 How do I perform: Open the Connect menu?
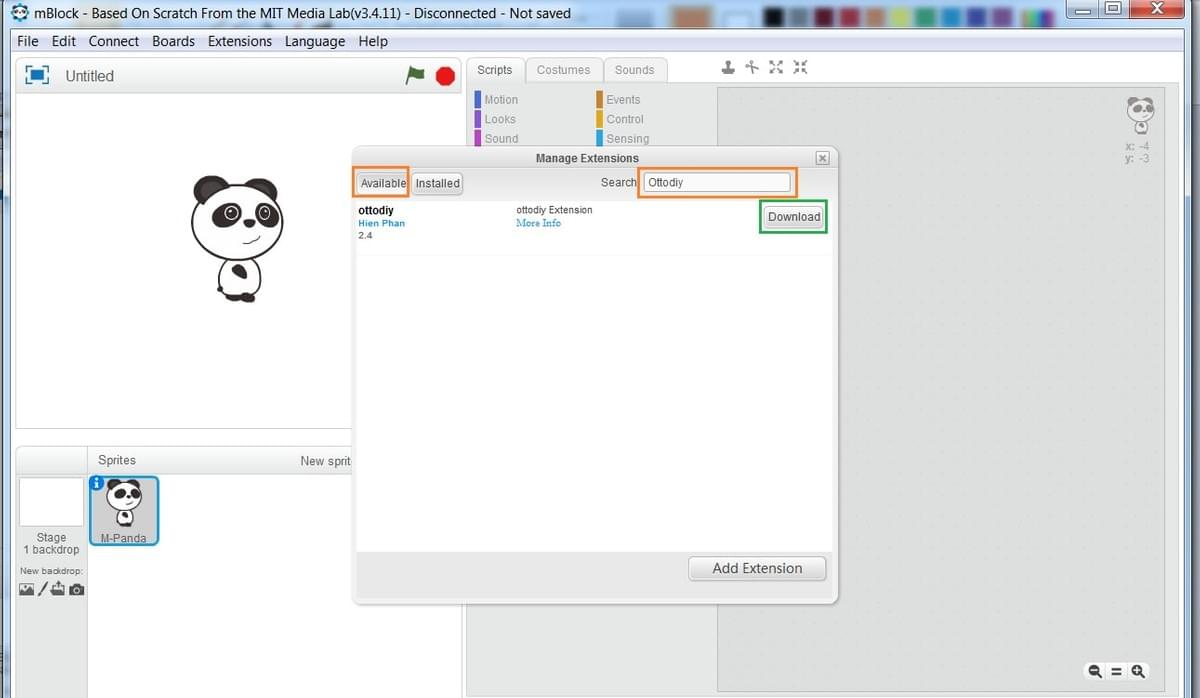[x=114, y=41]
